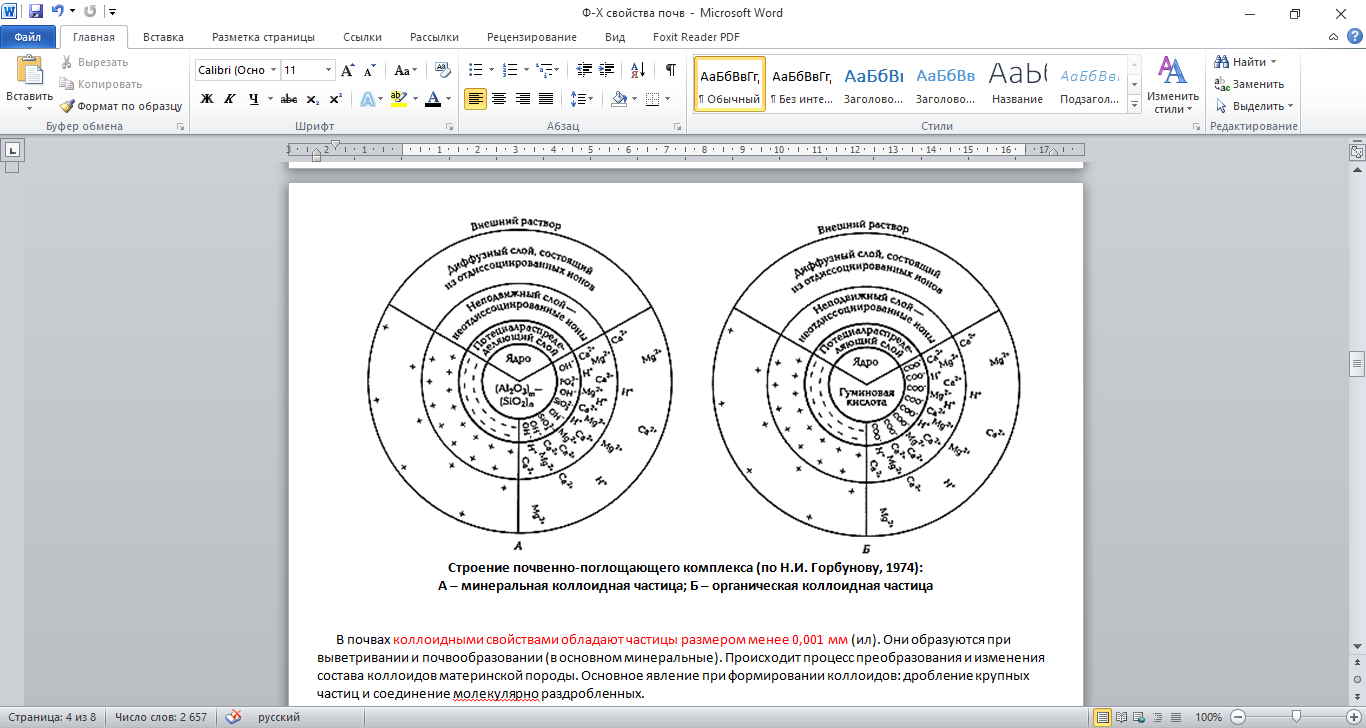Switch to the Разметка страницы tab
The image size is (1366, 728).
click(x=263, y=37)
